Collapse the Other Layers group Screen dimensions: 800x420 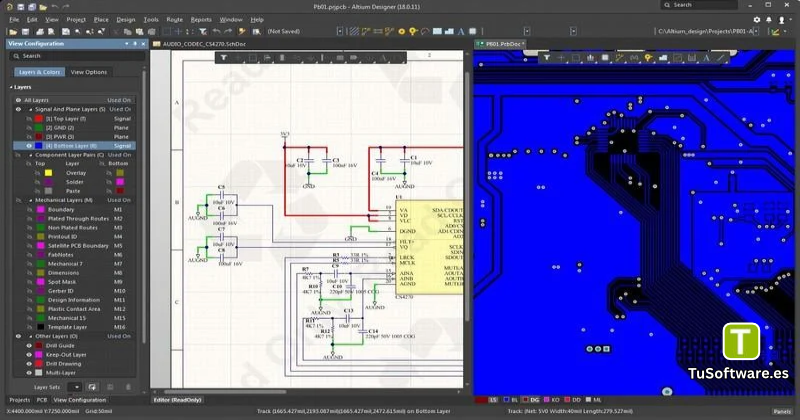pos(31,336)
